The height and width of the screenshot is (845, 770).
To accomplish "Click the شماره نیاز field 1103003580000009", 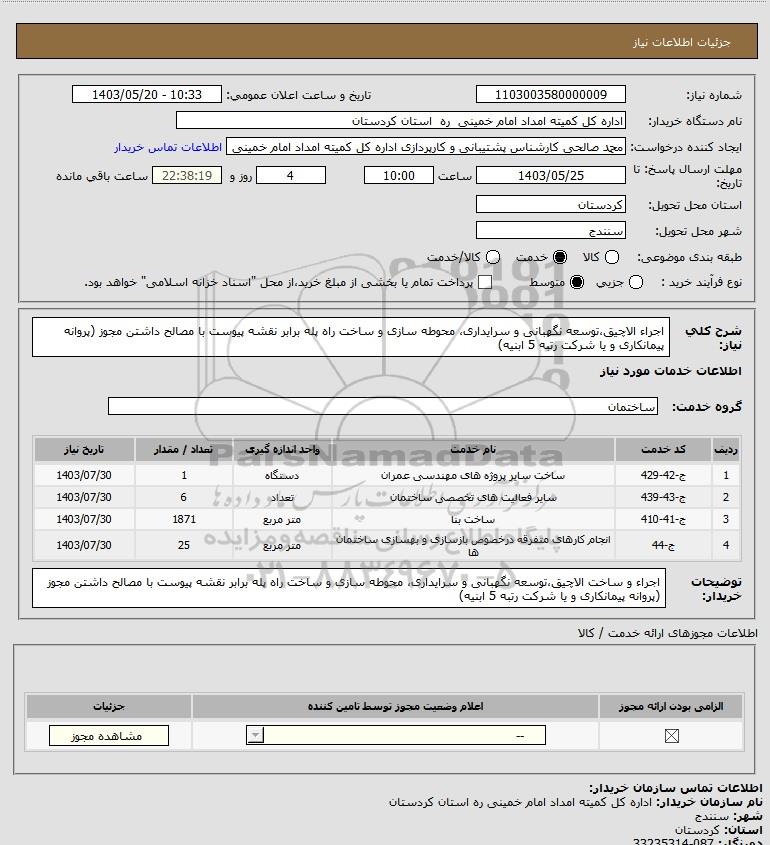I will click(551, 94).
